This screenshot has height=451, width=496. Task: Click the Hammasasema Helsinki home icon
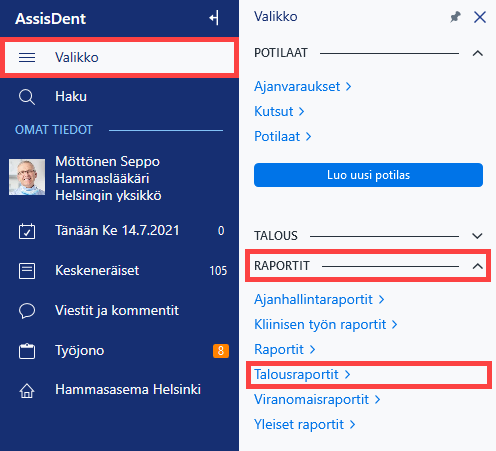(x=27, y=390)
